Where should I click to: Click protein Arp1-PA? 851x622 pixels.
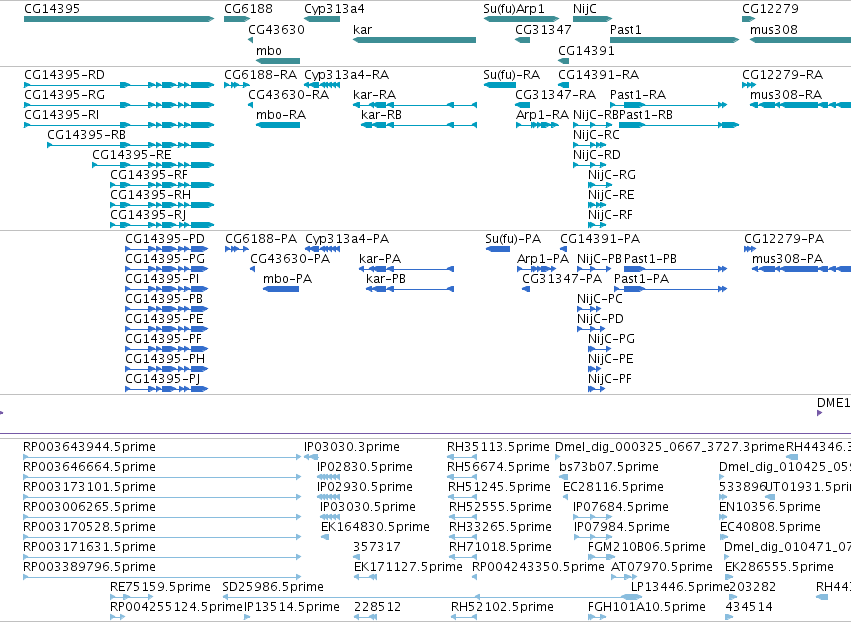[x=543, y=259]
